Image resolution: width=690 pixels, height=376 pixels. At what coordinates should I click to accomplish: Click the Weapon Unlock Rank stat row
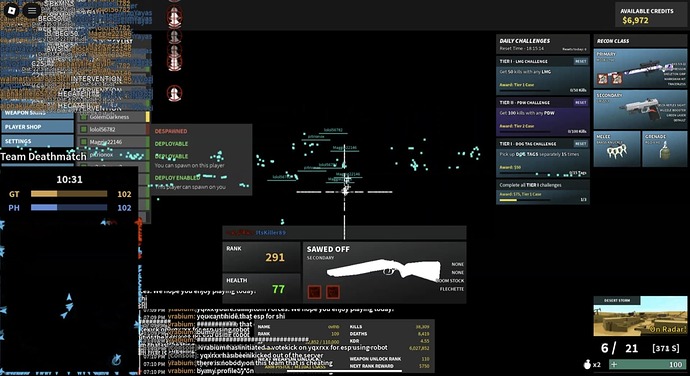click(x=389, y=359)
